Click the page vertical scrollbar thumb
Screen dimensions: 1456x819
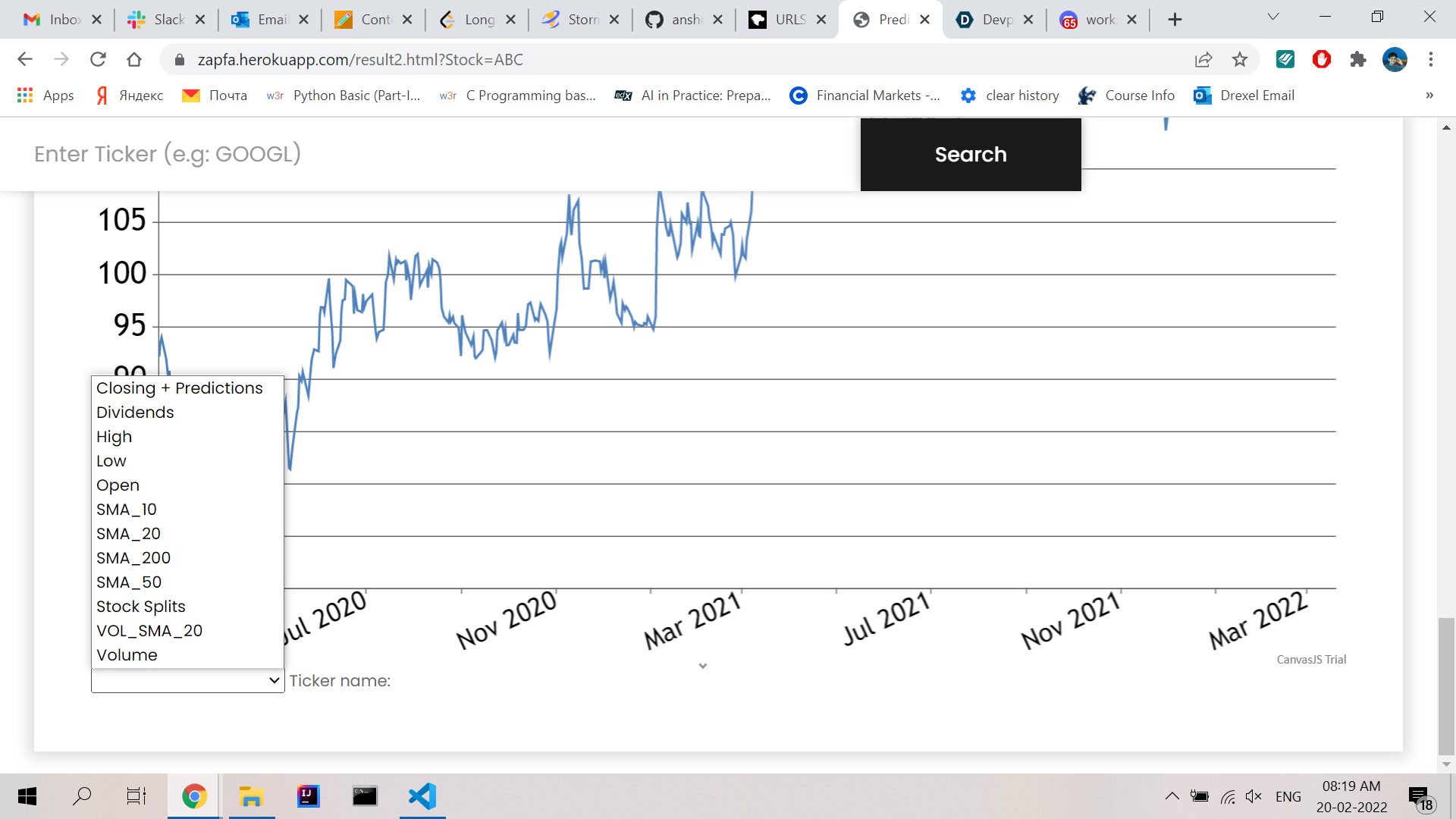pyautogui.click(x=1446, y=686)
